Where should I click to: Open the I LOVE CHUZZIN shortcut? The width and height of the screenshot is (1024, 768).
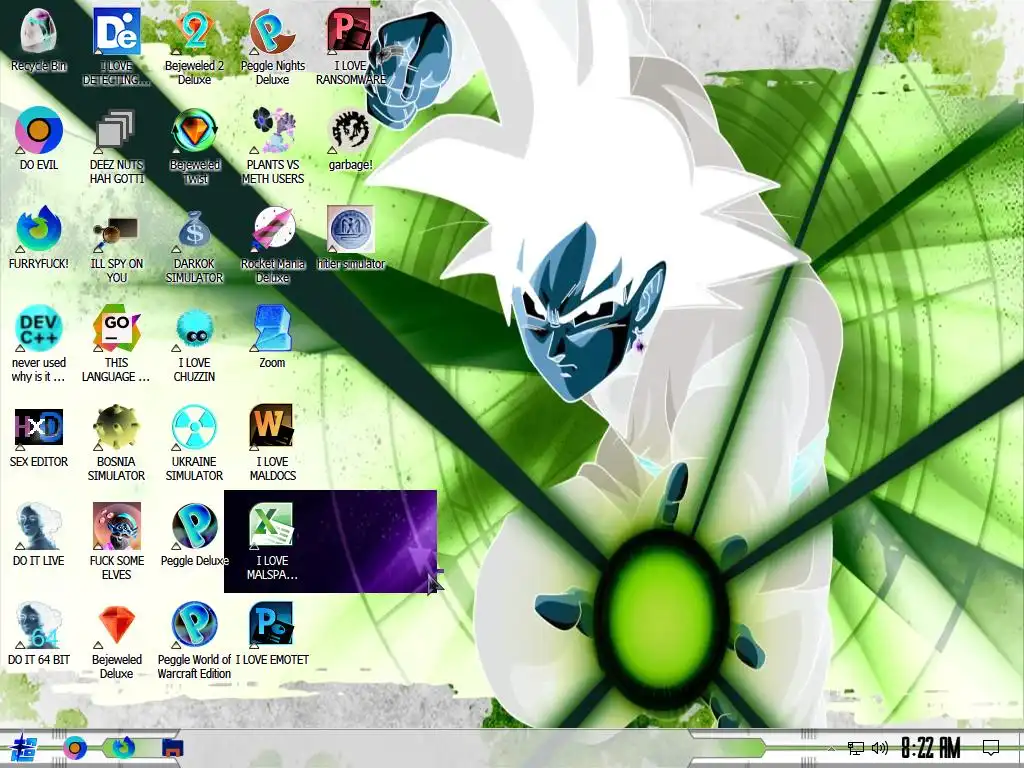[x=194, y=328]
